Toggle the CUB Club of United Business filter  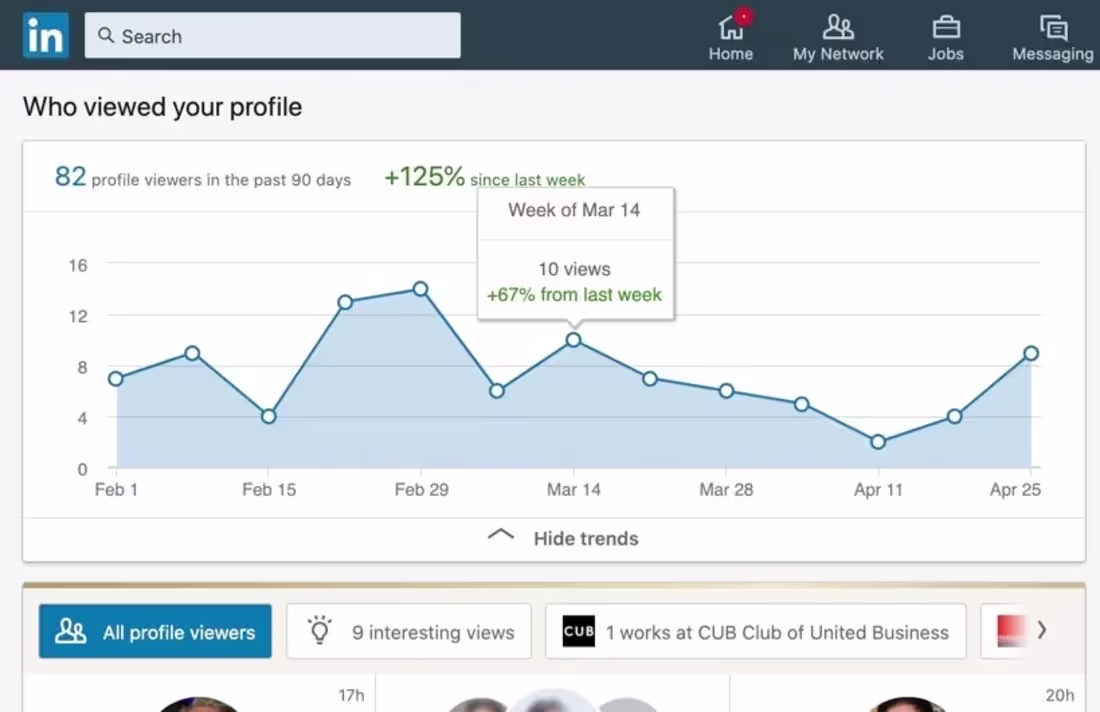point(755,631)
